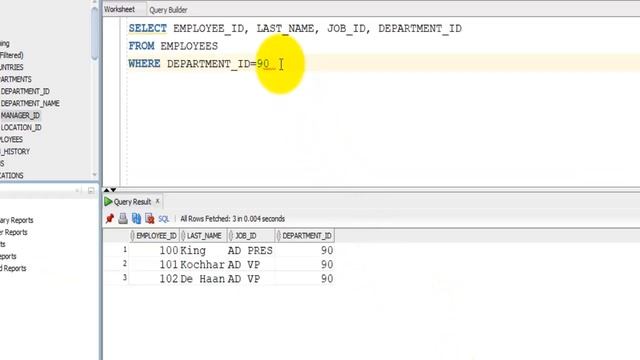Close the Query Result tab
Image resolution: width=640 pixels, height=360 pixels.
(158, 201)
